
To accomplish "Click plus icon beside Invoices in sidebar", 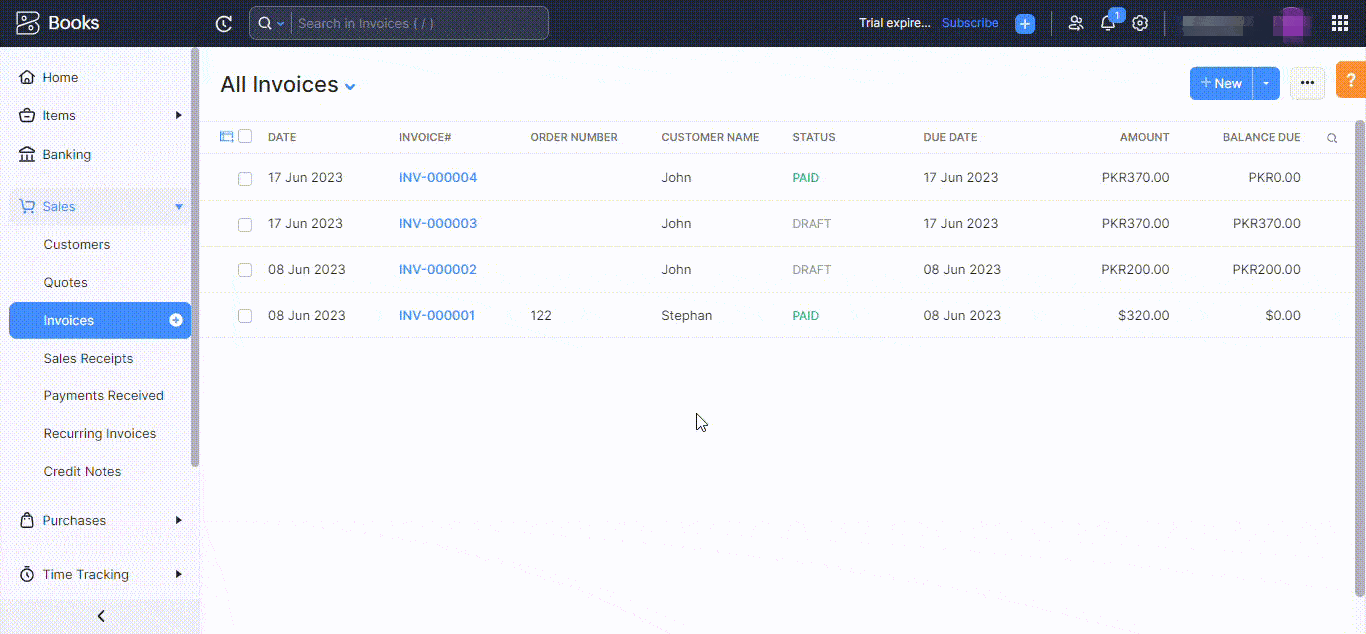I will pyautogui.click(x=176, y=320).
